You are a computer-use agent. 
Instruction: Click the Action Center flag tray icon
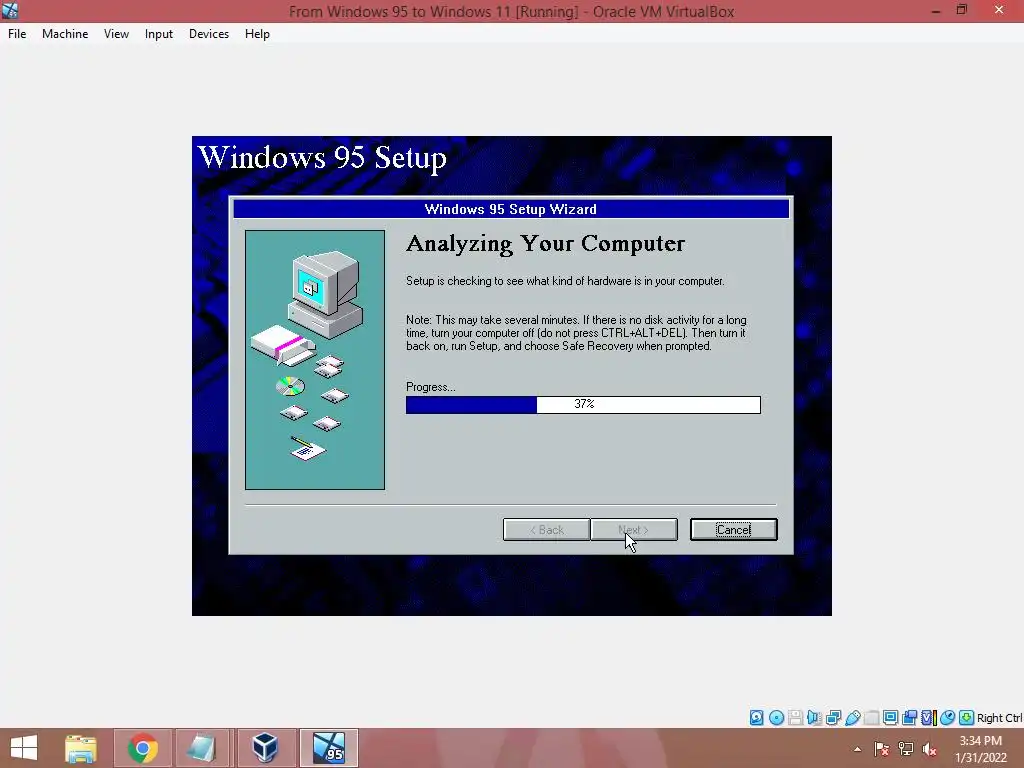pos(881,749)
